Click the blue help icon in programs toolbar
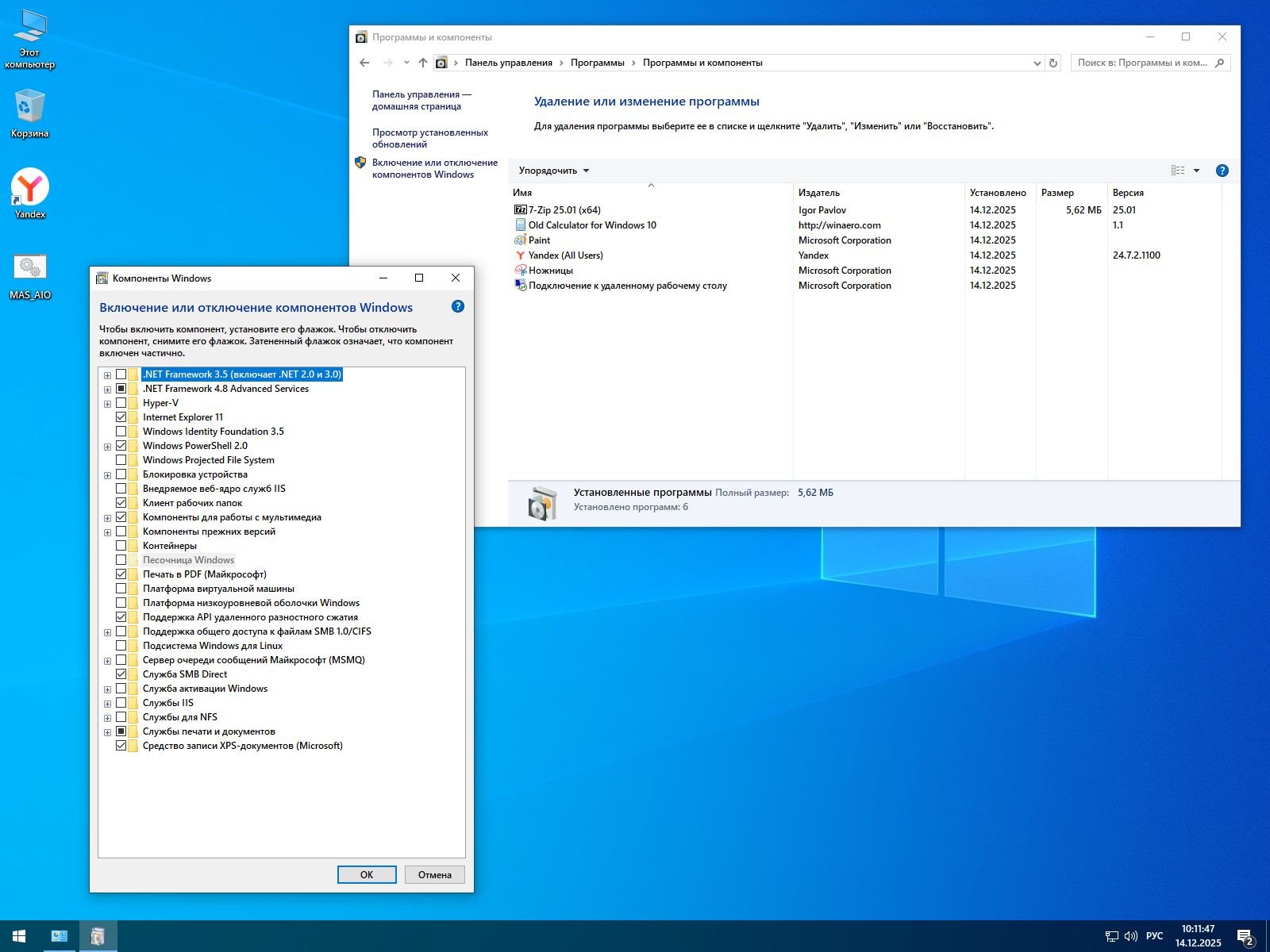1270x952 pixels. tap(1222, 171)
